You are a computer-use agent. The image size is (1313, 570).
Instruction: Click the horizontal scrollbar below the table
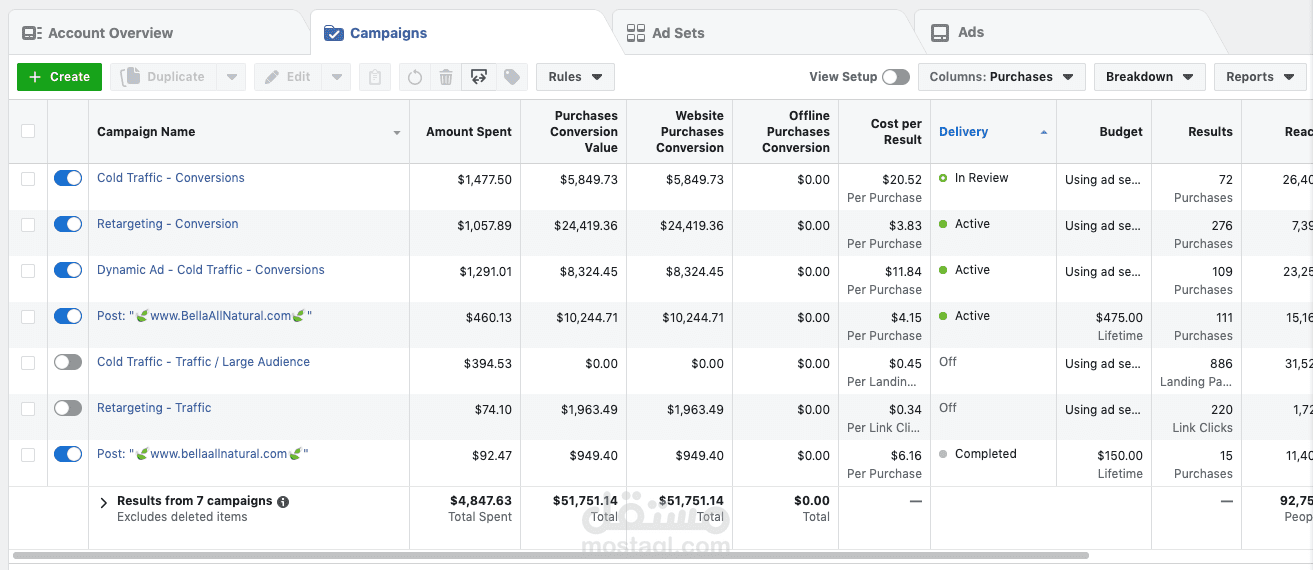(550, 555)
